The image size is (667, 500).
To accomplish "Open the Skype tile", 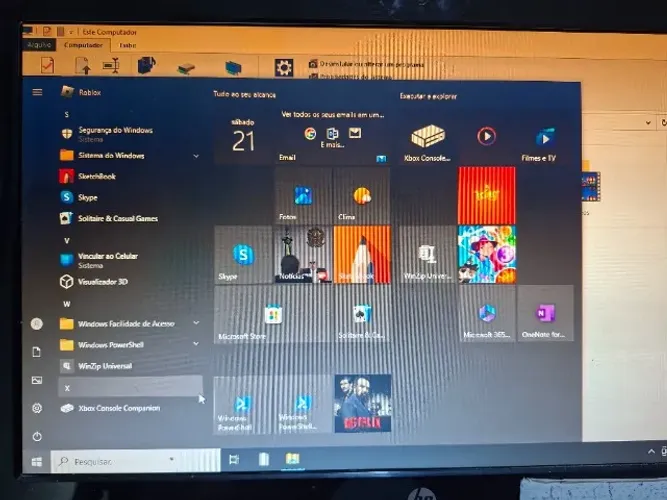I will coord(243,254).
